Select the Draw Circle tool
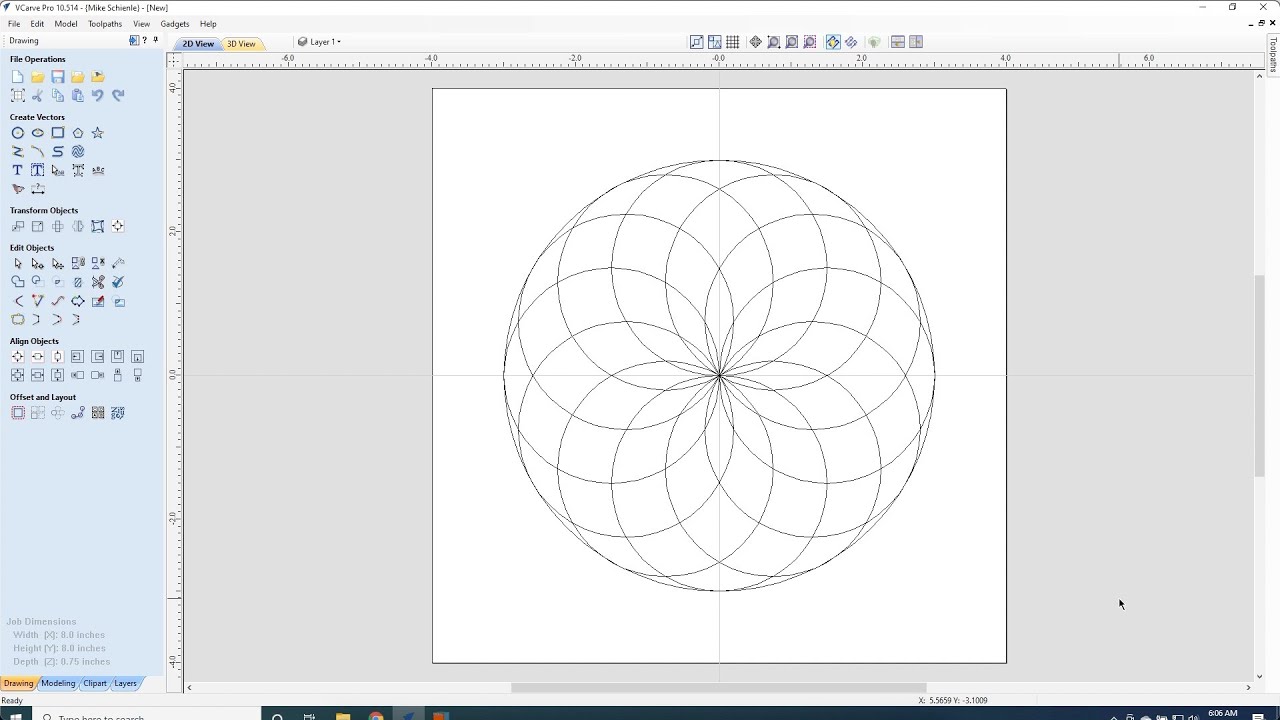Screen dimensions: 1280x720 (17, 133)
